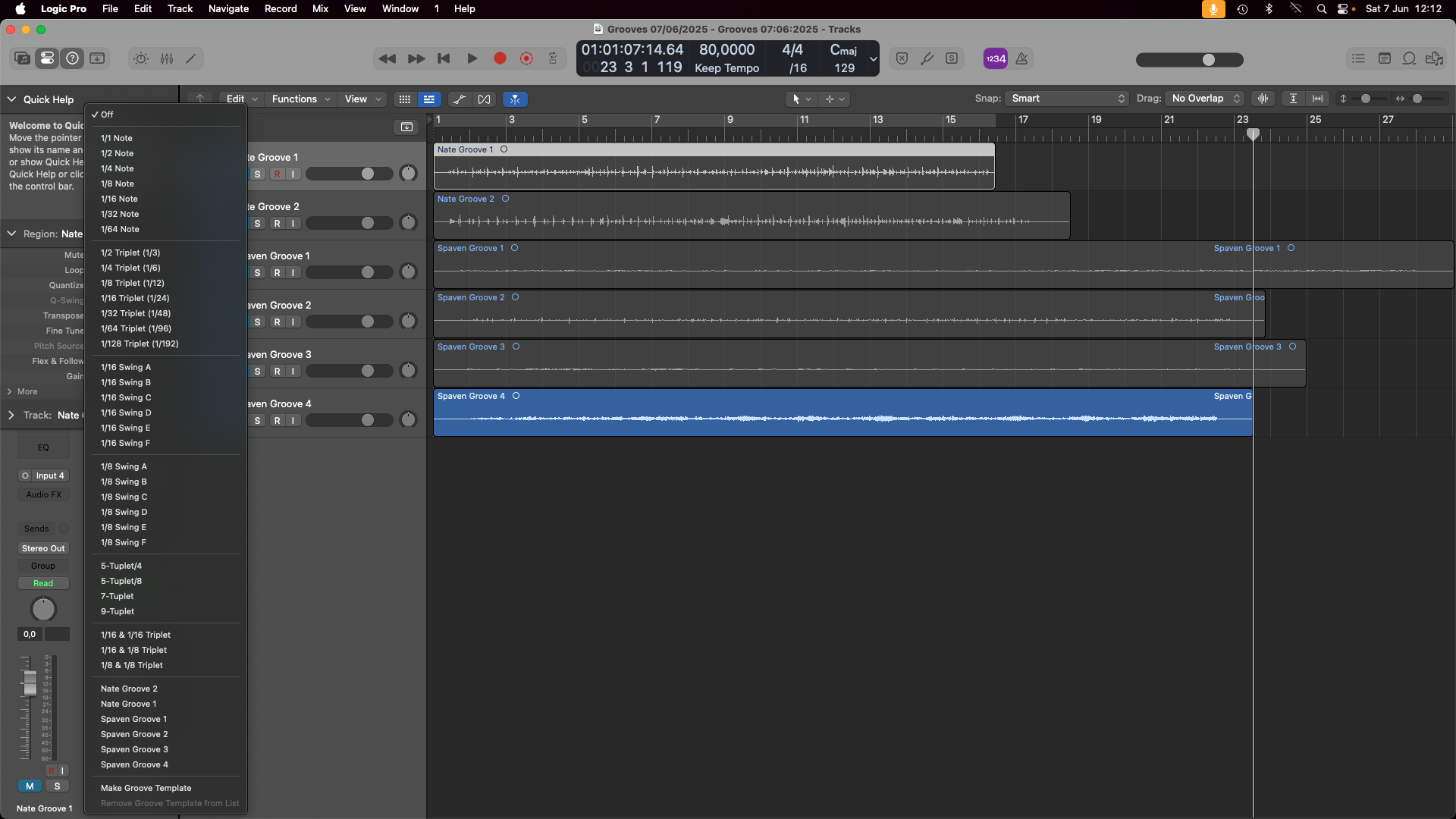Collapse the Region inspector section

point(11,234)
